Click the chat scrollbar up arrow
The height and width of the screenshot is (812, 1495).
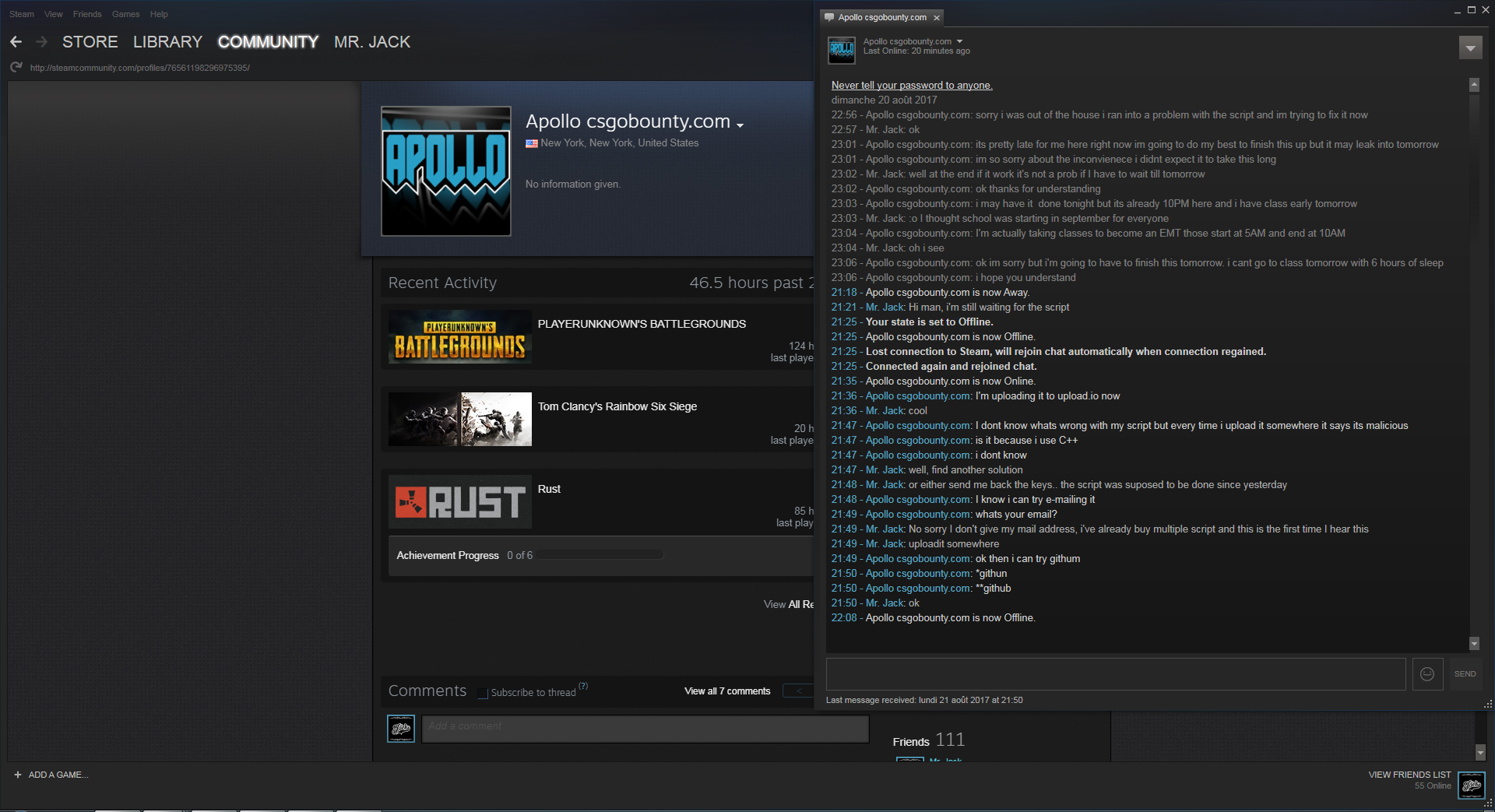pyautogui.click(x=1474, y=84)
